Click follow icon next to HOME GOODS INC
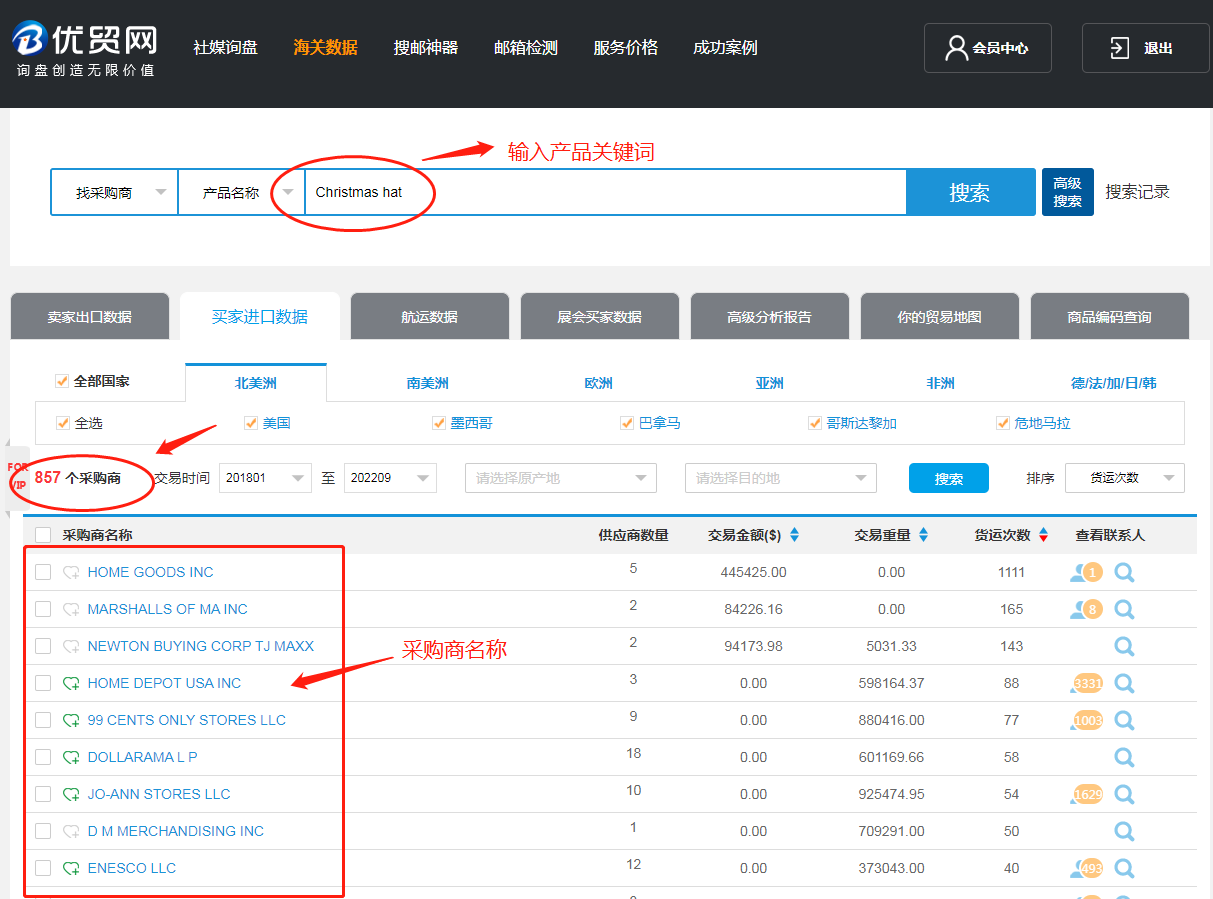The height and width of the screenshot is (899, 1213). click(71, 573)
